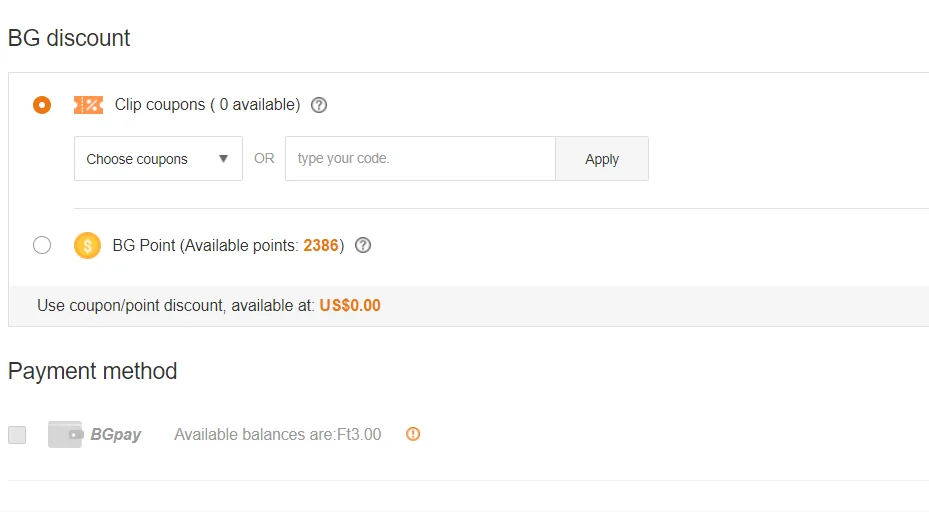Click the US$0.00 discount amount
929x512 pixels.
tap(350, 306)
